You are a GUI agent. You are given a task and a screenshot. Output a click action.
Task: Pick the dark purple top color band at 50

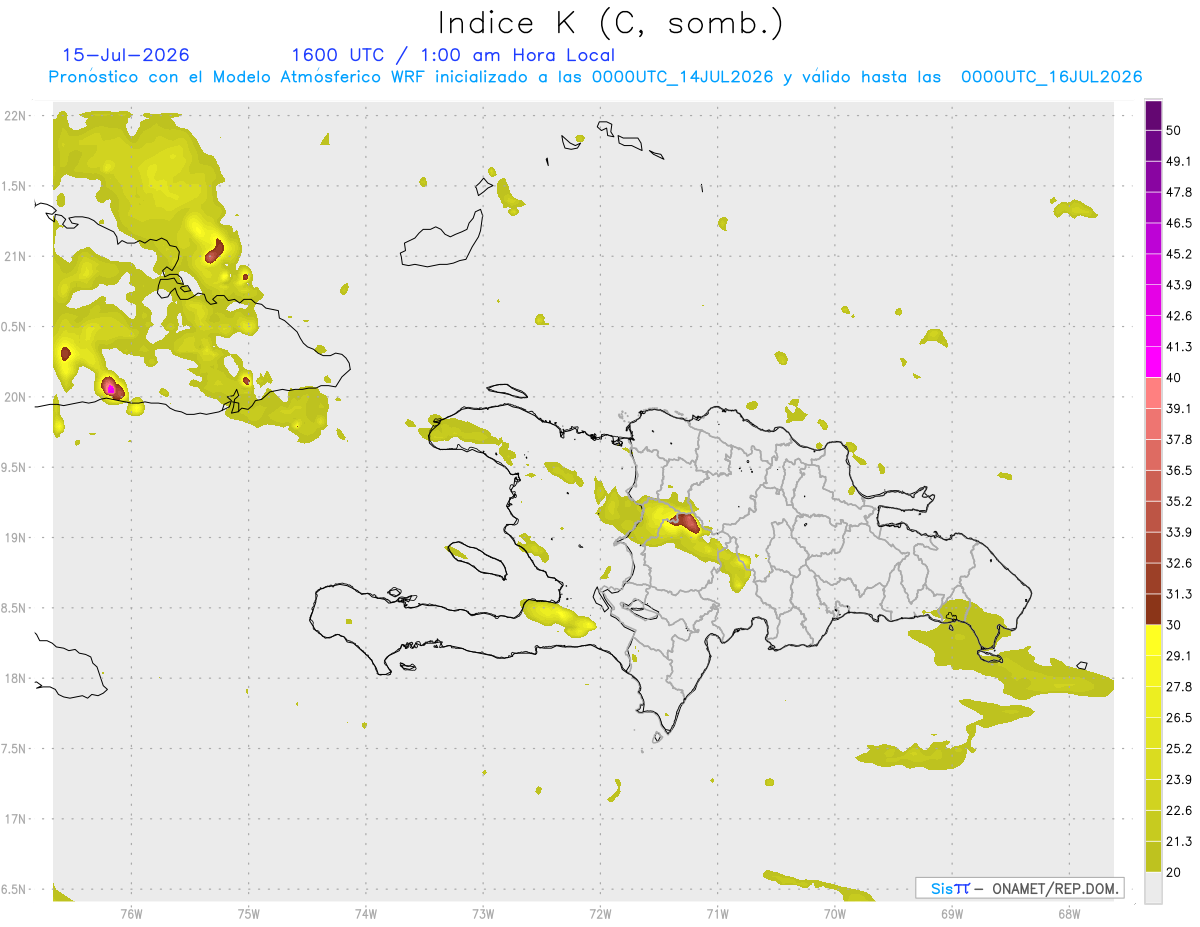coord(1153,115)
